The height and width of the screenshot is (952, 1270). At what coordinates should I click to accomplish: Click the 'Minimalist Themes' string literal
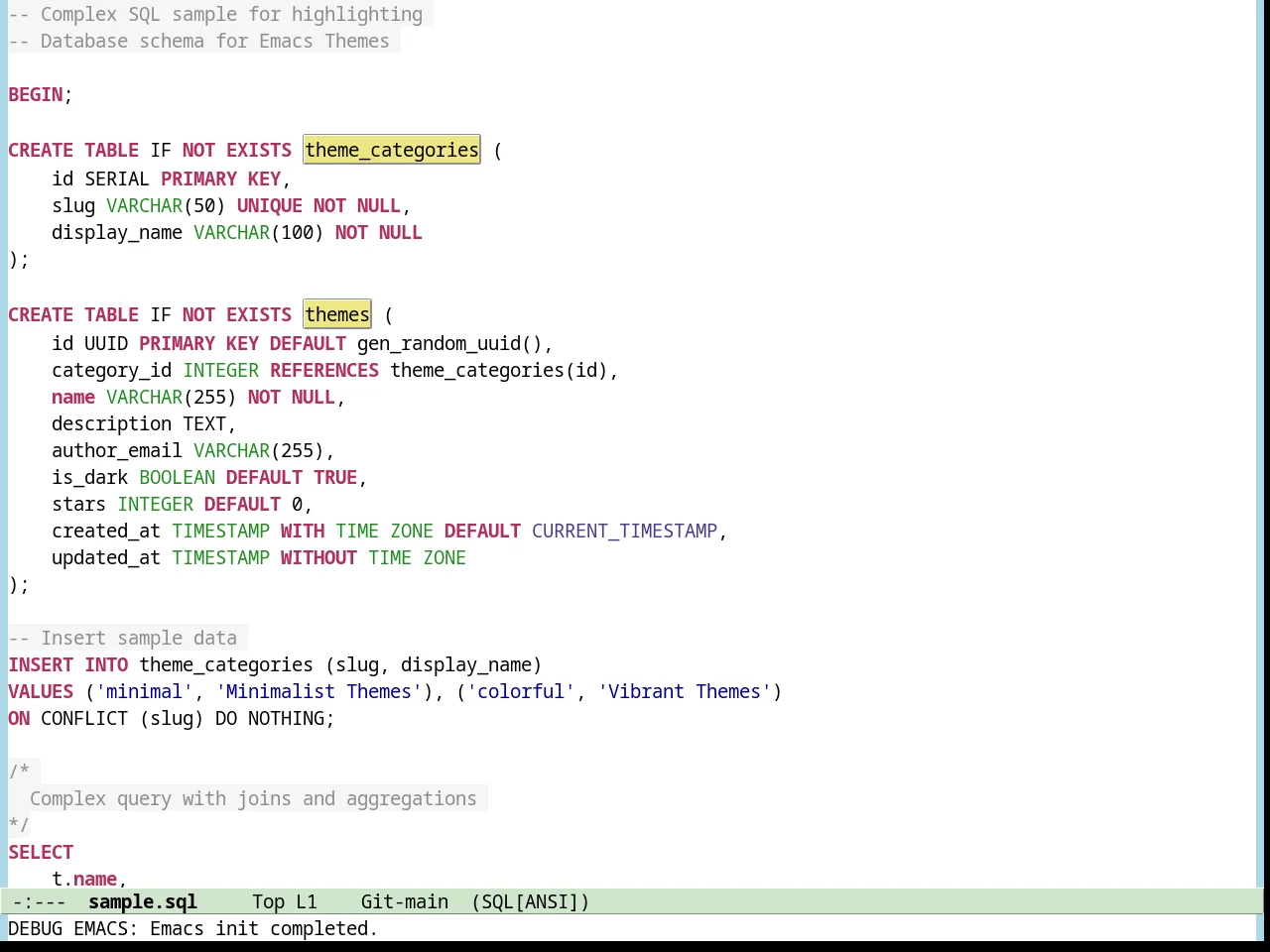pos(318,691)
